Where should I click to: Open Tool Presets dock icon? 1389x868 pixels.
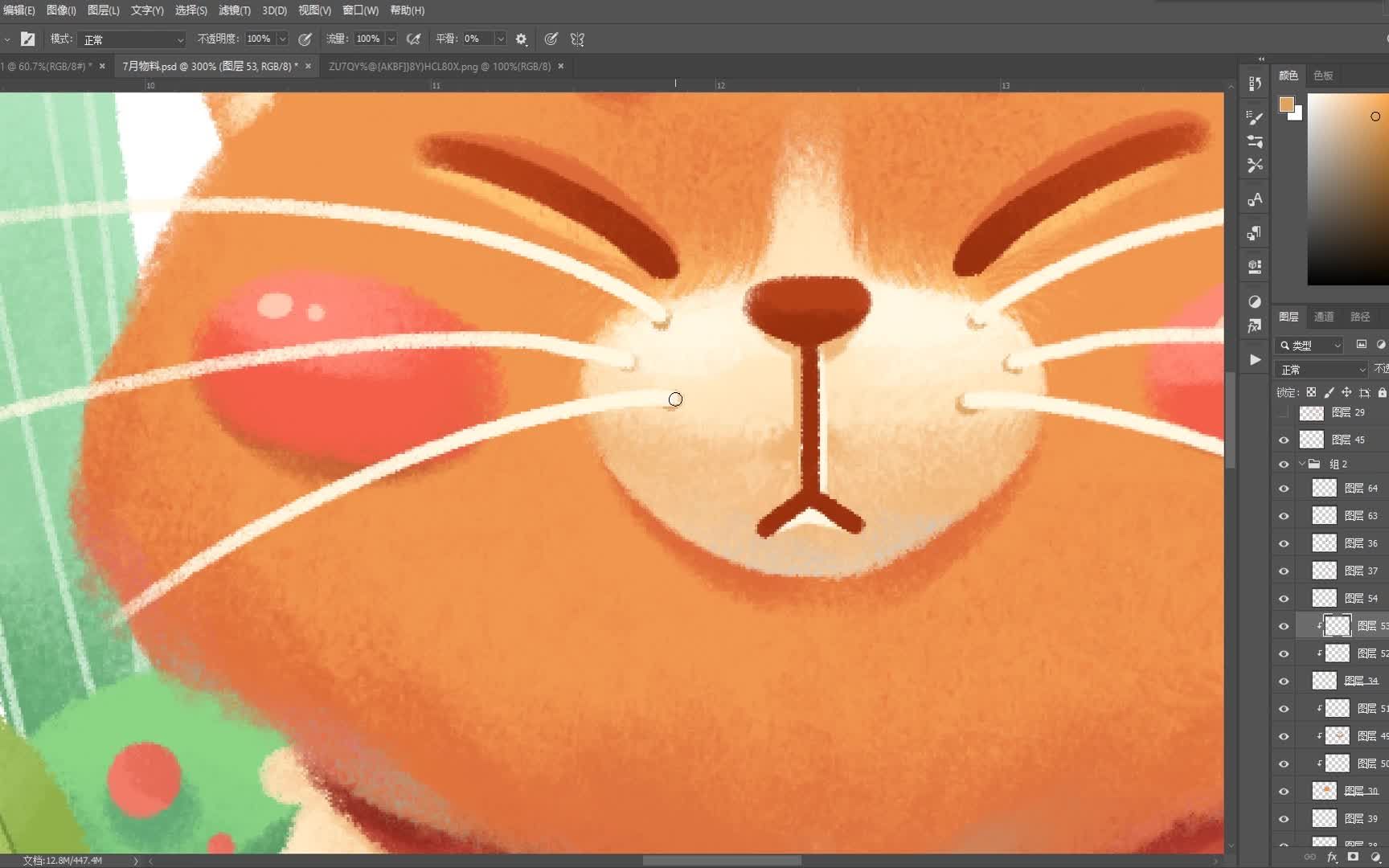click(x=1255, y=166)
